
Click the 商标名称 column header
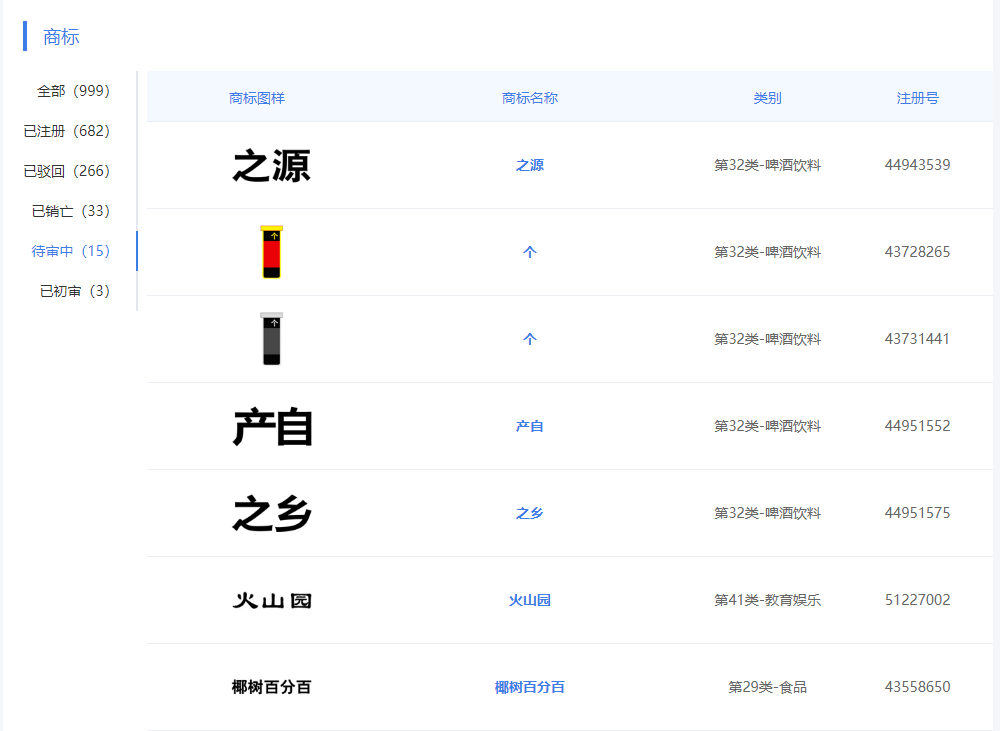[x=529, y=98]
